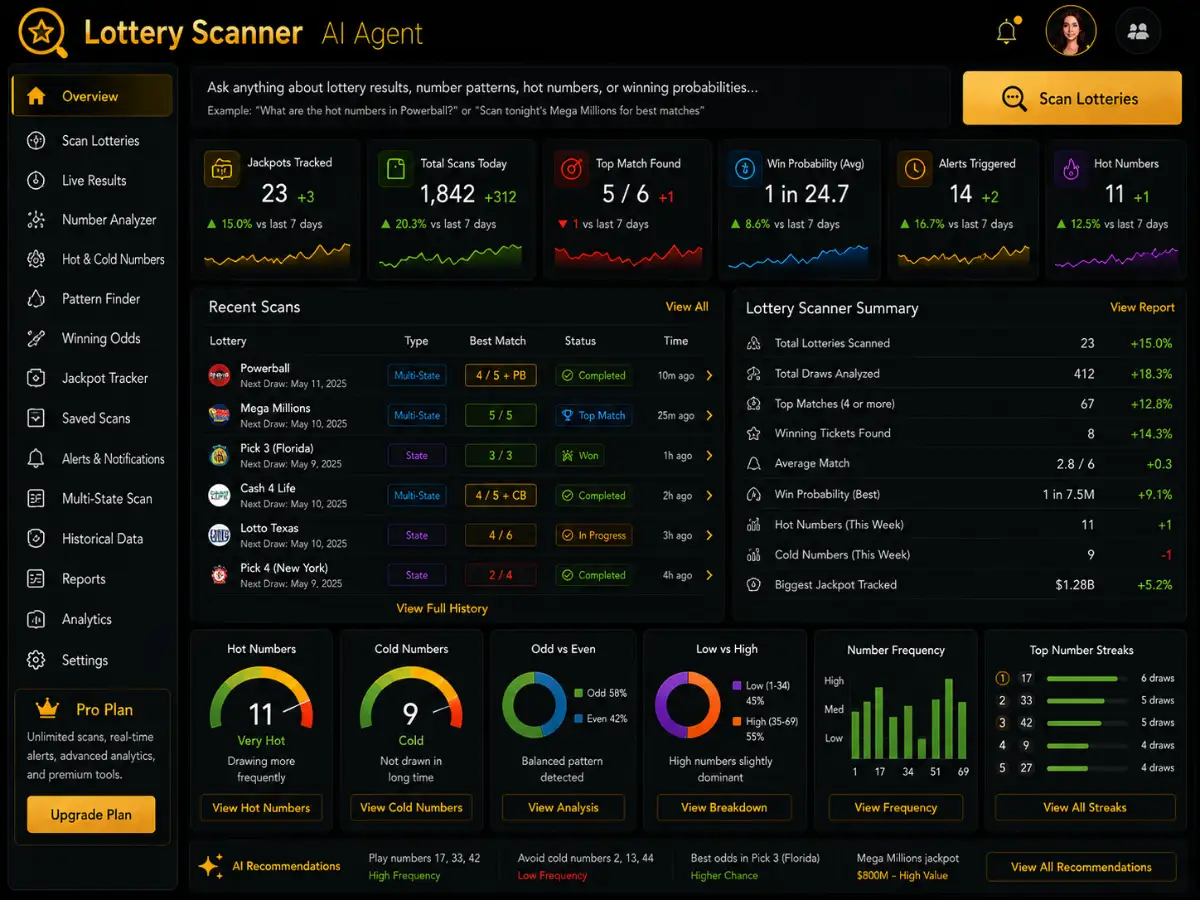Click the View All Recommendations button

tap(1081, 867)
